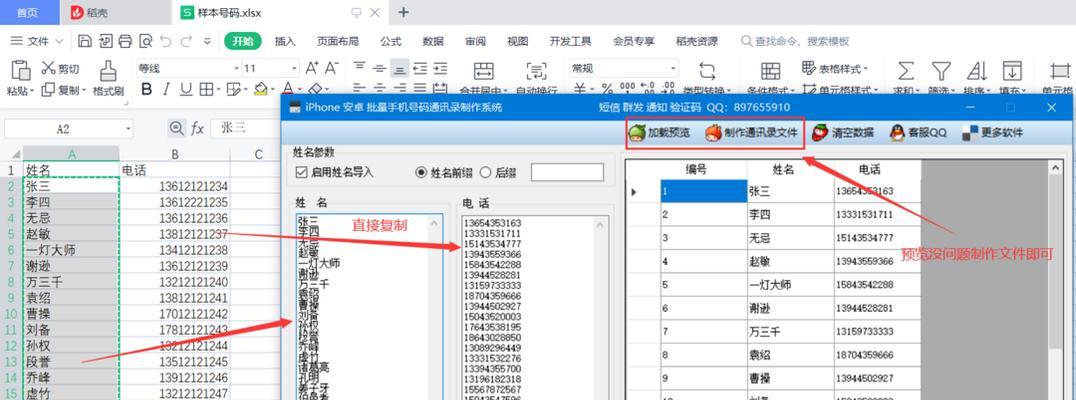Open the 数据 ribbon tab
Screen dimensions: 1076x400
[433, 41]
